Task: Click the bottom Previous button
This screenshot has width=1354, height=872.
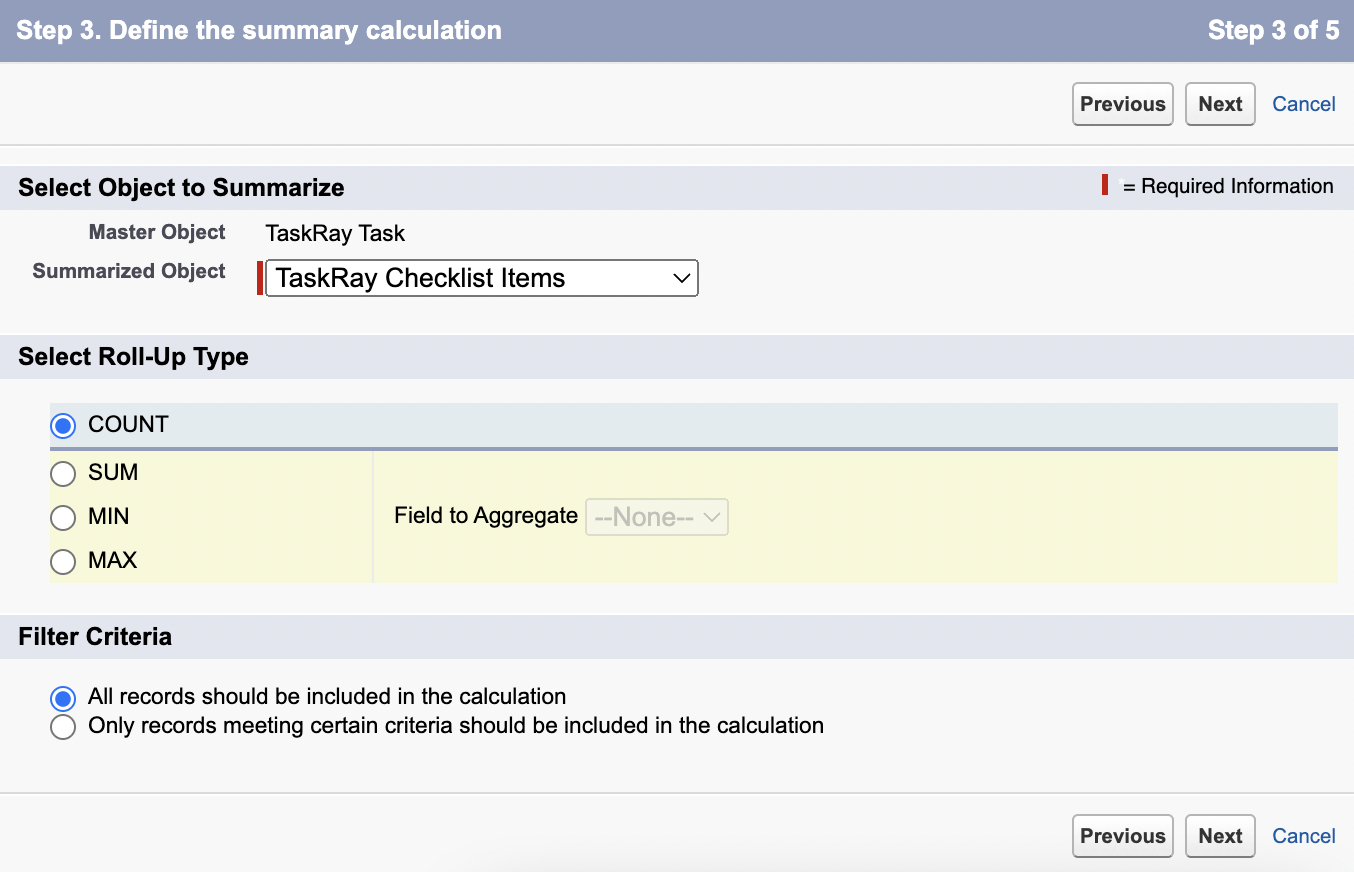Action: 1123,836
